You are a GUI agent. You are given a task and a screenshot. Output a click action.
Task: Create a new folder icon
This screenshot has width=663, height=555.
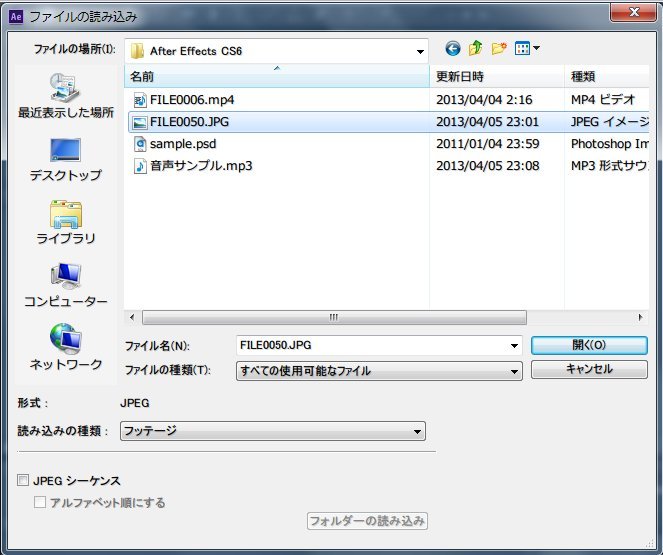point(499,49)
